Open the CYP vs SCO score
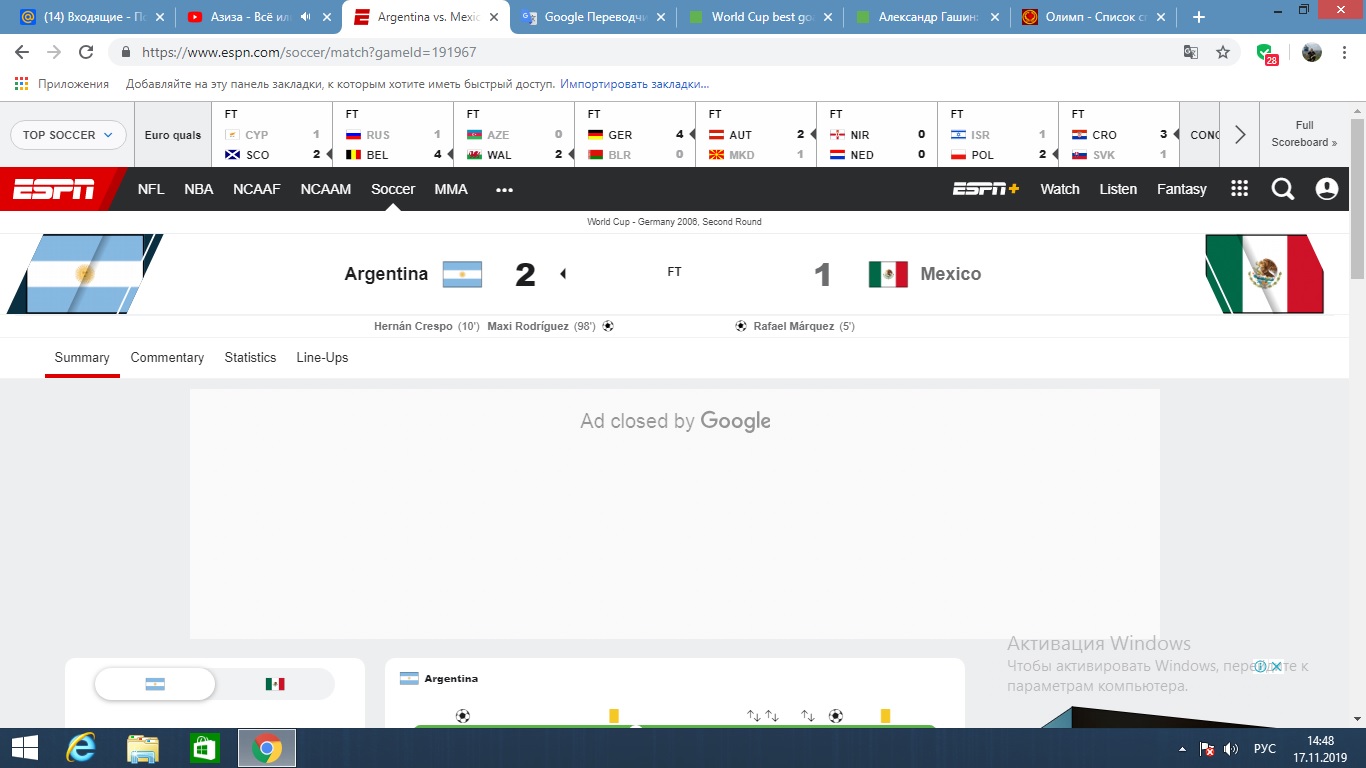 (272, 135)
